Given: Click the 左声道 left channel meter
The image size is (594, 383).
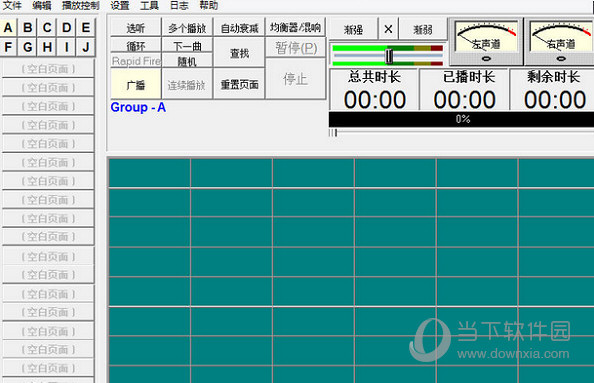Looking at the screenshot, I should click(486, 41).
